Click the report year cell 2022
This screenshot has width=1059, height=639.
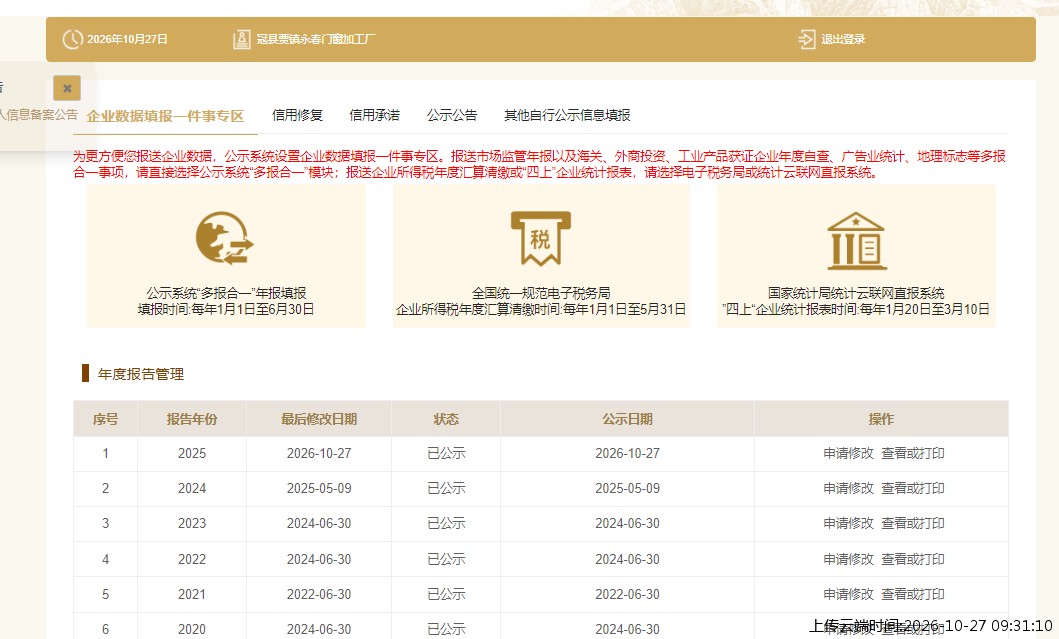[192, 559]
